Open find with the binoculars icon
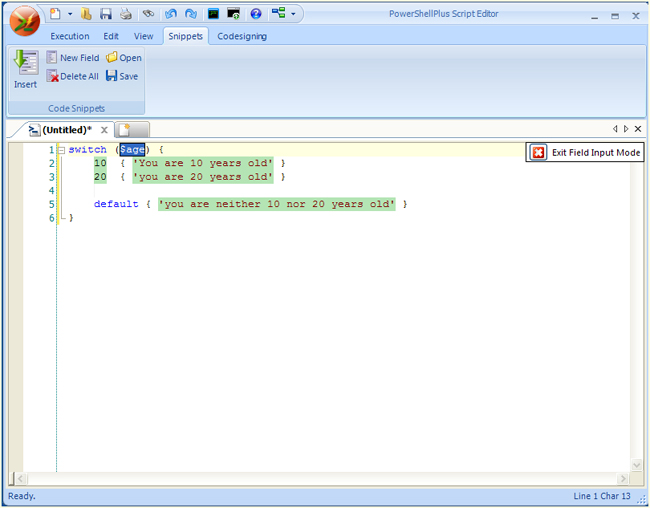 [148, 14]
